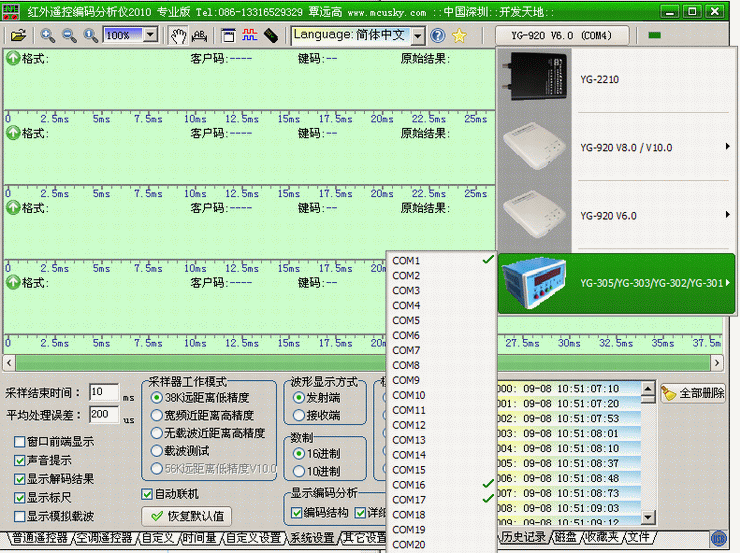
Task: Click the remote control toolbar icon
Action: (x=270, y=35)
